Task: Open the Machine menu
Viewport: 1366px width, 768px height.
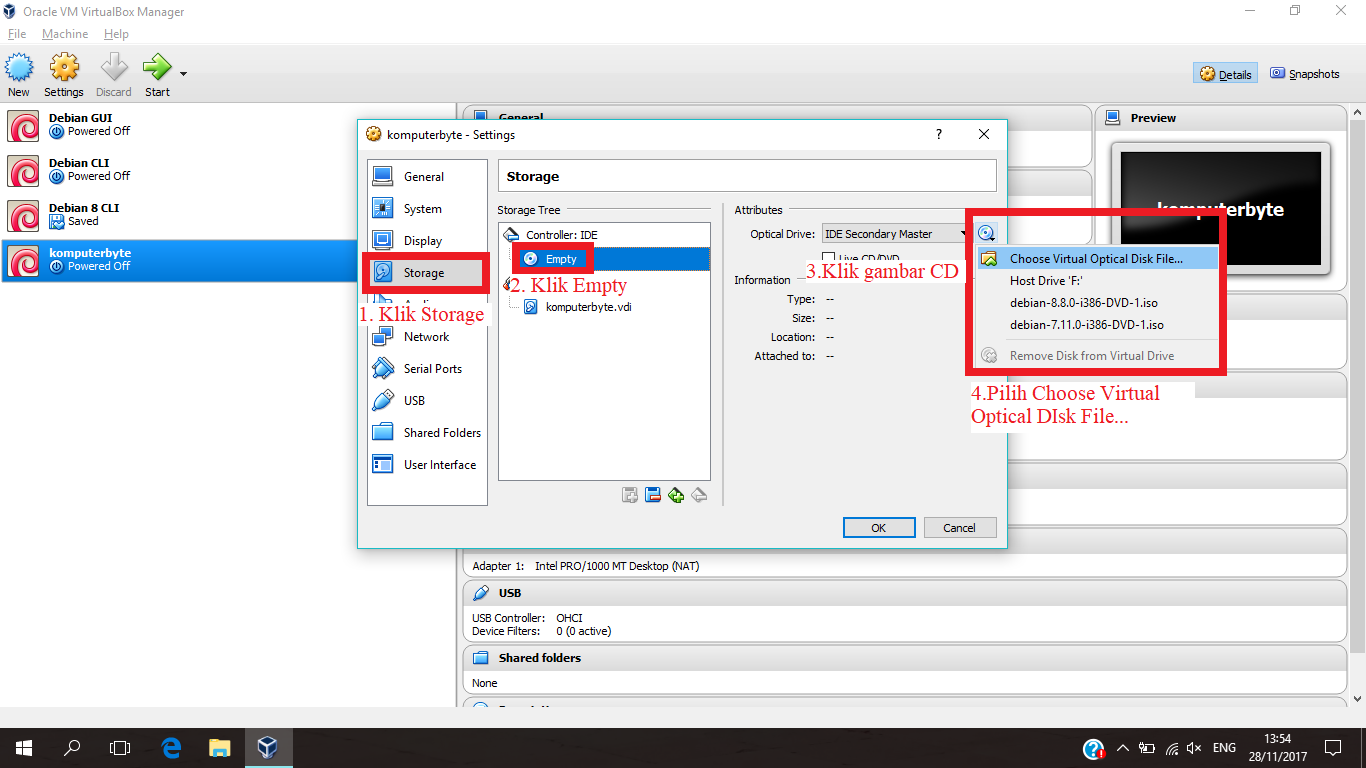Action: (65, 34)
